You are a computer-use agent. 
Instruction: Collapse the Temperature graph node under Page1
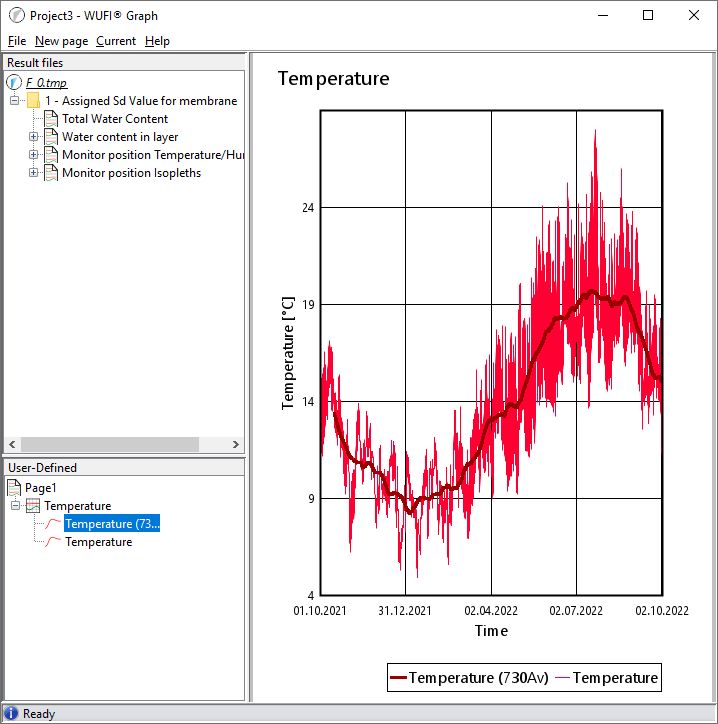15,506
